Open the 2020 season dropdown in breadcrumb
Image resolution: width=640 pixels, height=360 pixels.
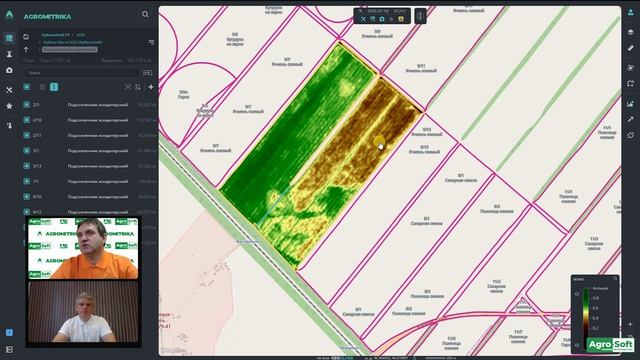[80, 35]
